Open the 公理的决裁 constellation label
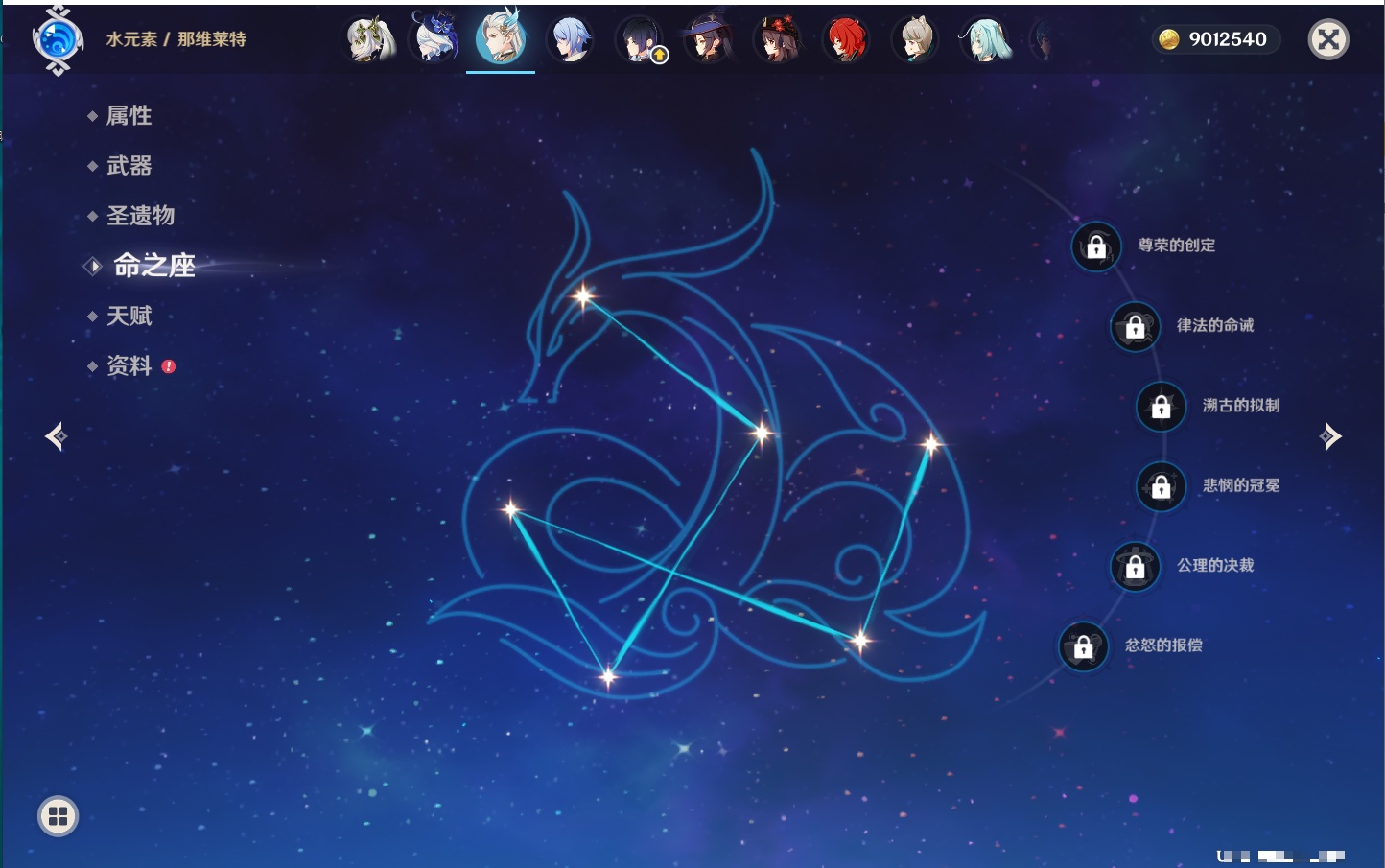Viewport: 1385px width, 868px height. coord(1215,565)
